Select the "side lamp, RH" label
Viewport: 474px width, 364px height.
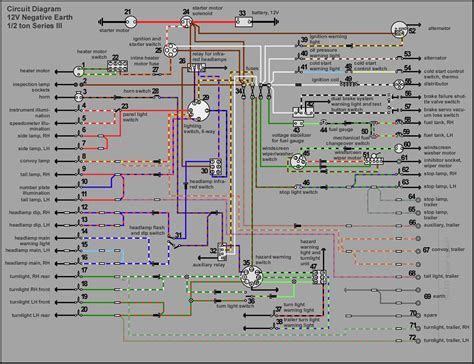click(x=34, y=136)
